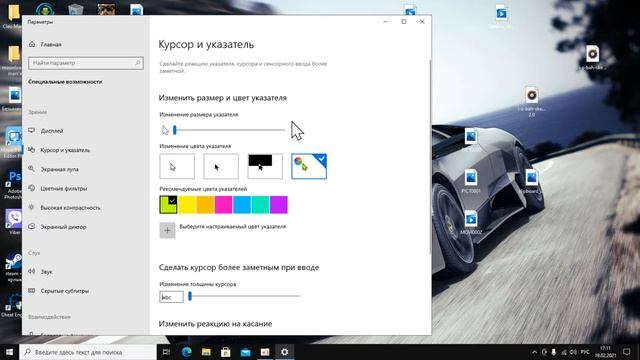This screenshot has height=360, width=640.
Task: Go to Главная settings home
Action: pos(51,44)
